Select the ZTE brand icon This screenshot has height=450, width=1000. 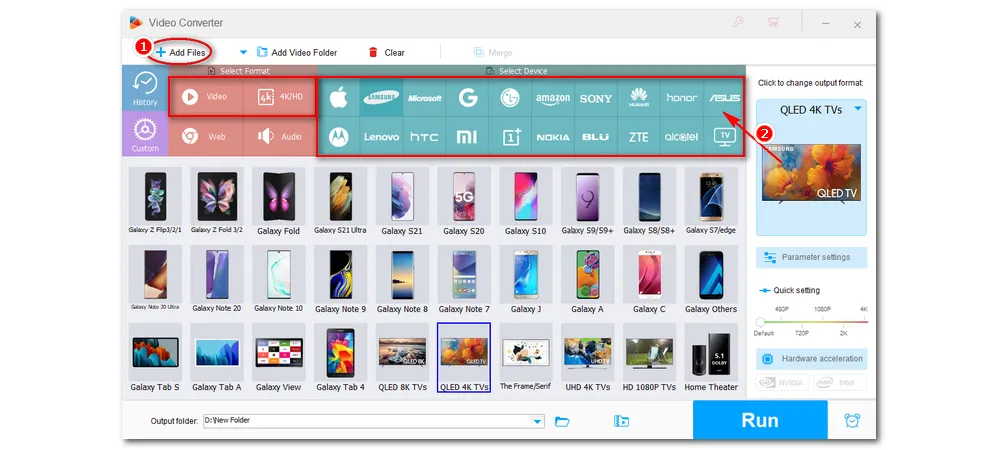pos(638,136)
